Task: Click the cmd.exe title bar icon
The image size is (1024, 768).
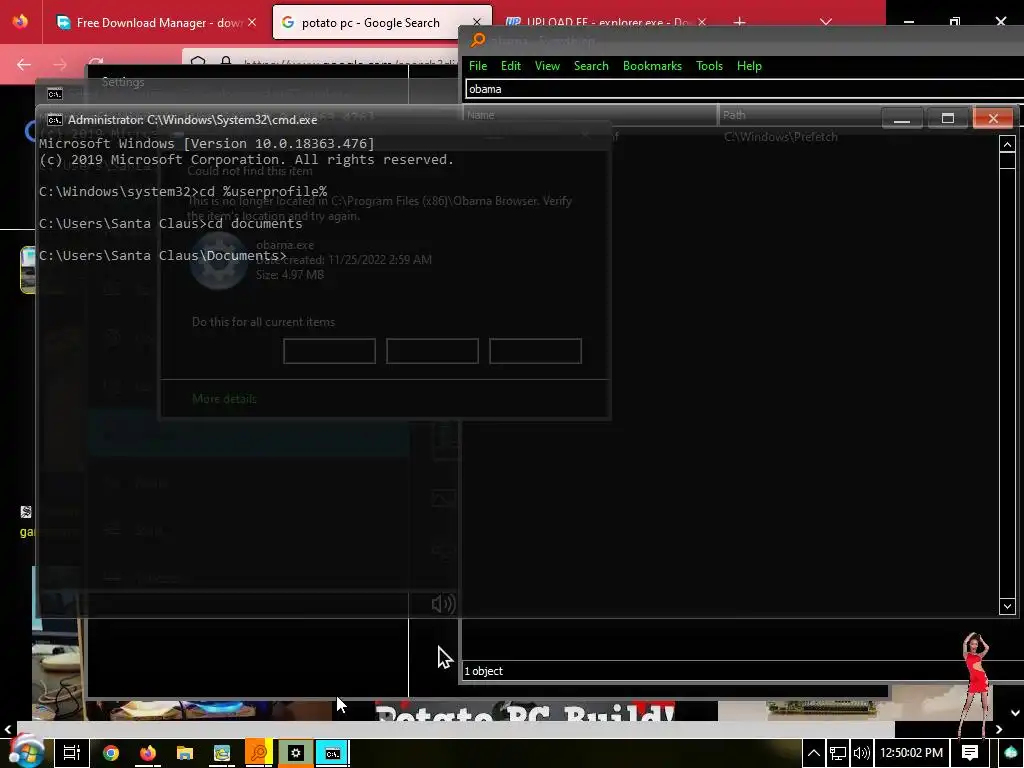Action: 55,120
